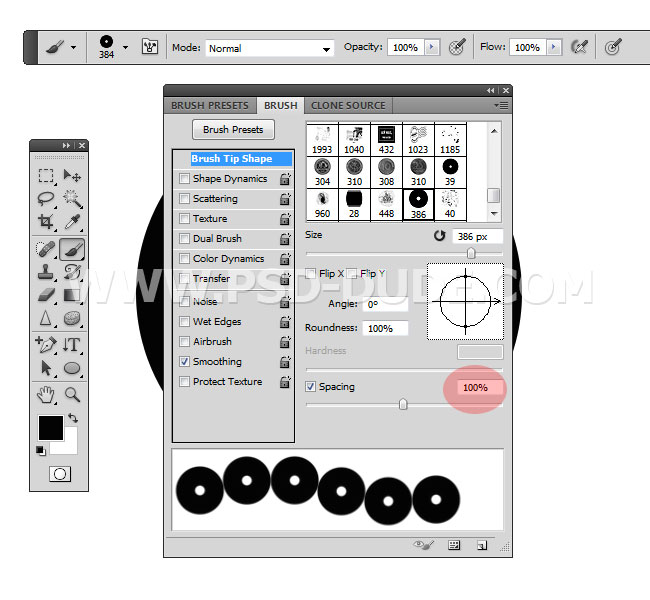Click the Spacing 100% input field
The height and width of the screenshot is (600, 650).
coord(480,388)
